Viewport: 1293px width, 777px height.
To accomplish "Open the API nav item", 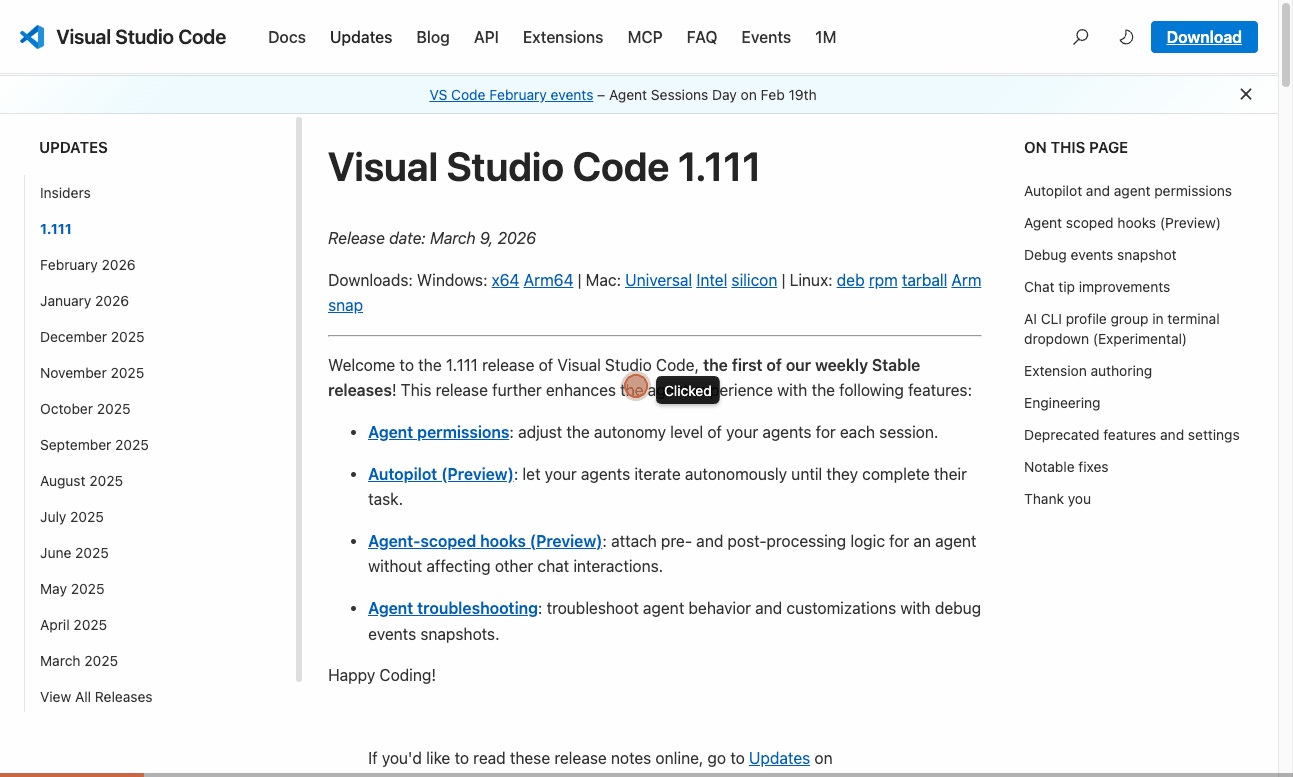I will pos(486,37).
